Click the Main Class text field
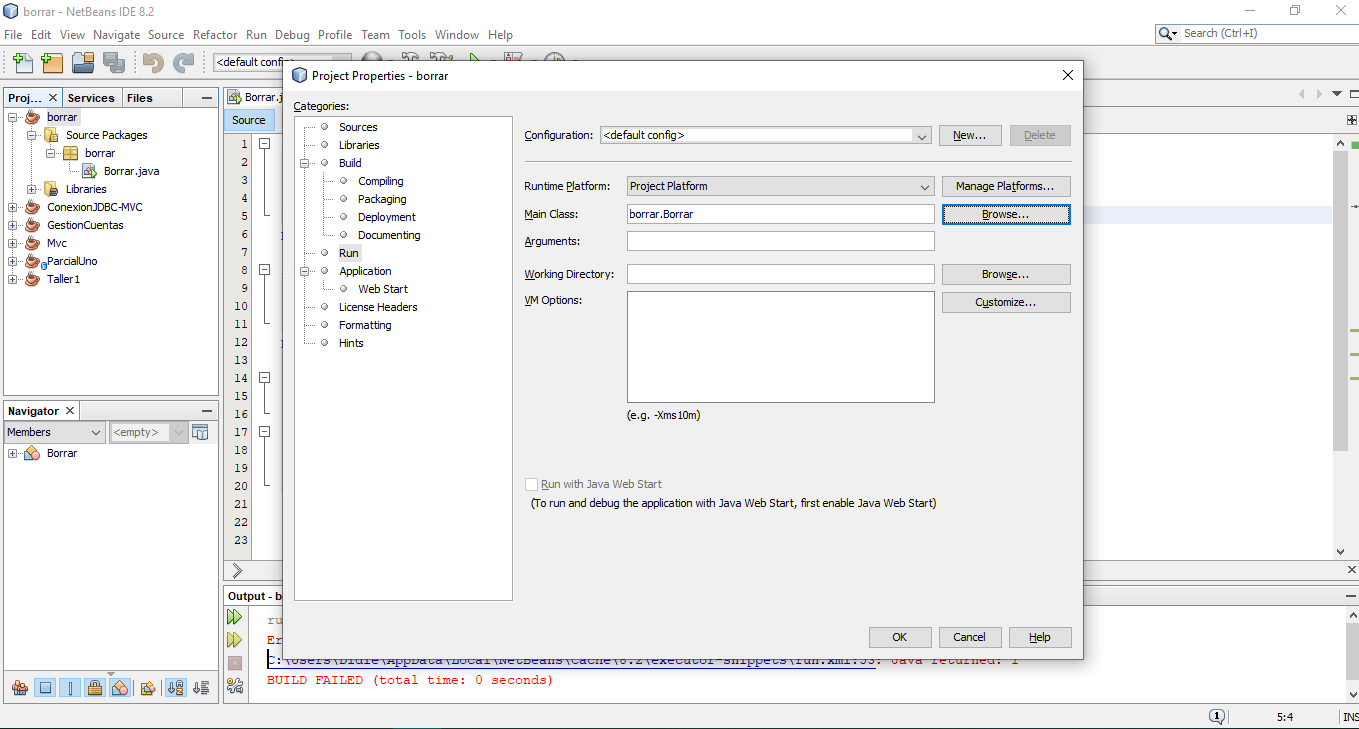Screen dimensions: 1359x729 (x=781, y=214)
